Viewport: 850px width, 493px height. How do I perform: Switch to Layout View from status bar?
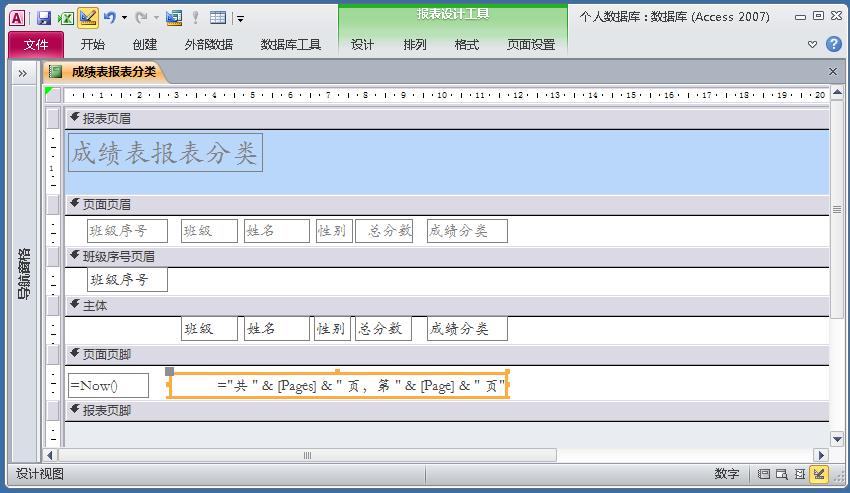[x=800, y=474]
